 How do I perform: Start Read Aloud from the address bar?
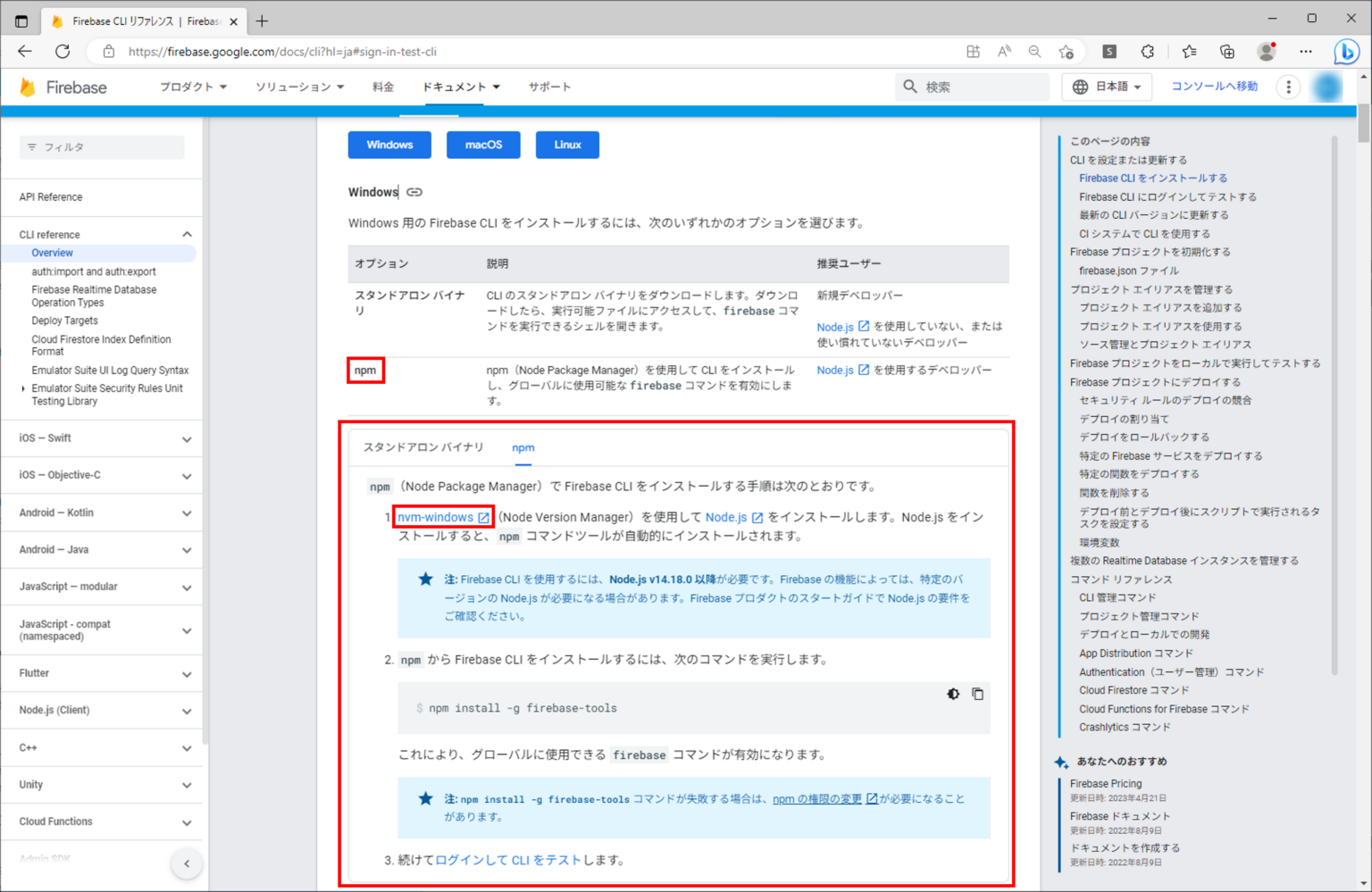pyautogui.click(x=1003, y=51)
